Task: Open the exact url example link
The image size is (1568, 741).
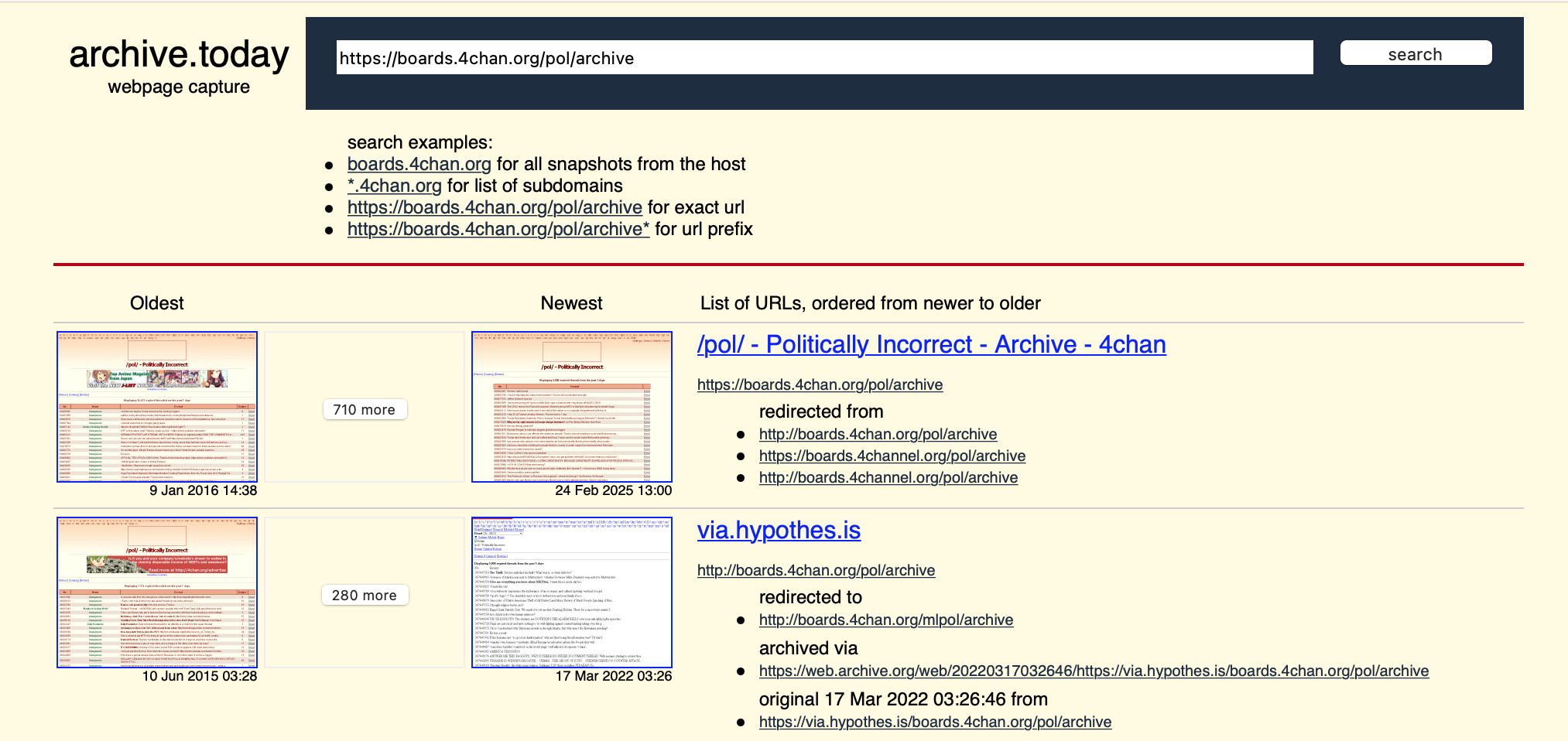Action: (495, 207)
